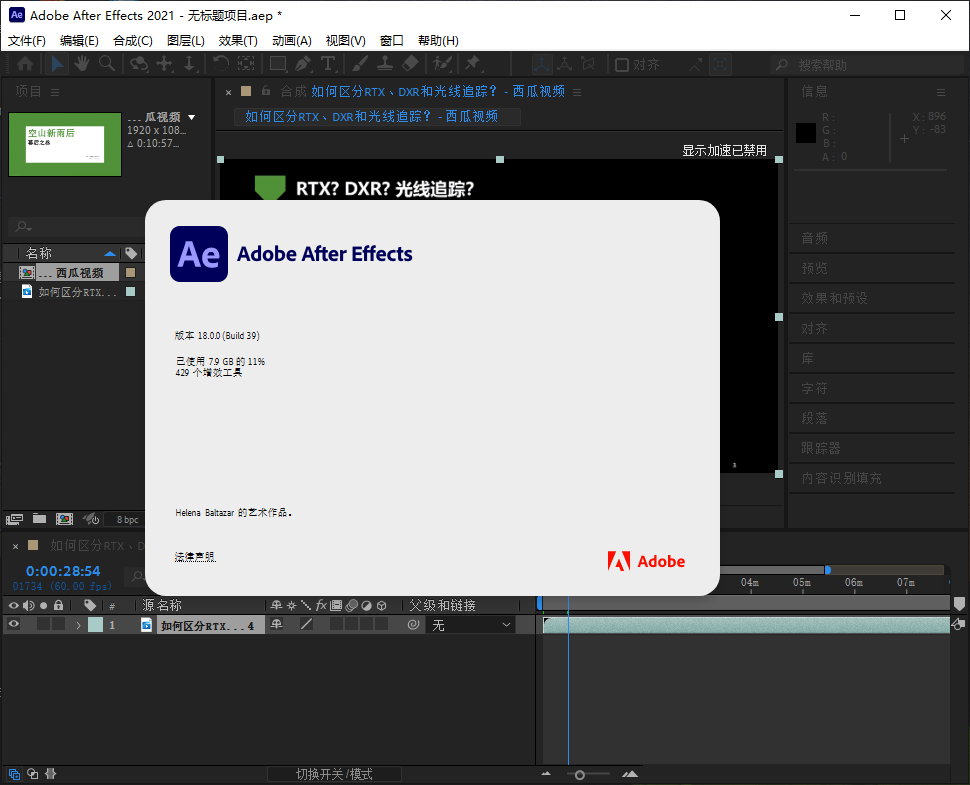
Task: Click the project thumbnail preview
Action: [x=65, y=144]
